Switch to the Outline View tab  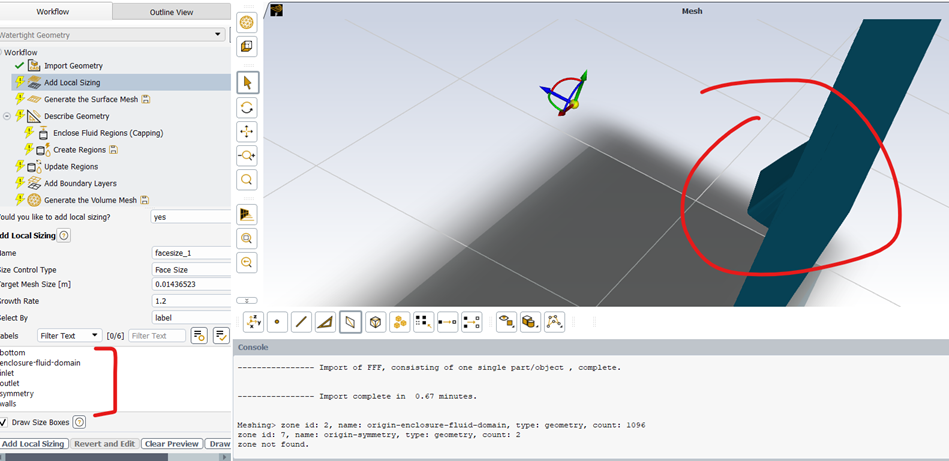tap(171, 12)
